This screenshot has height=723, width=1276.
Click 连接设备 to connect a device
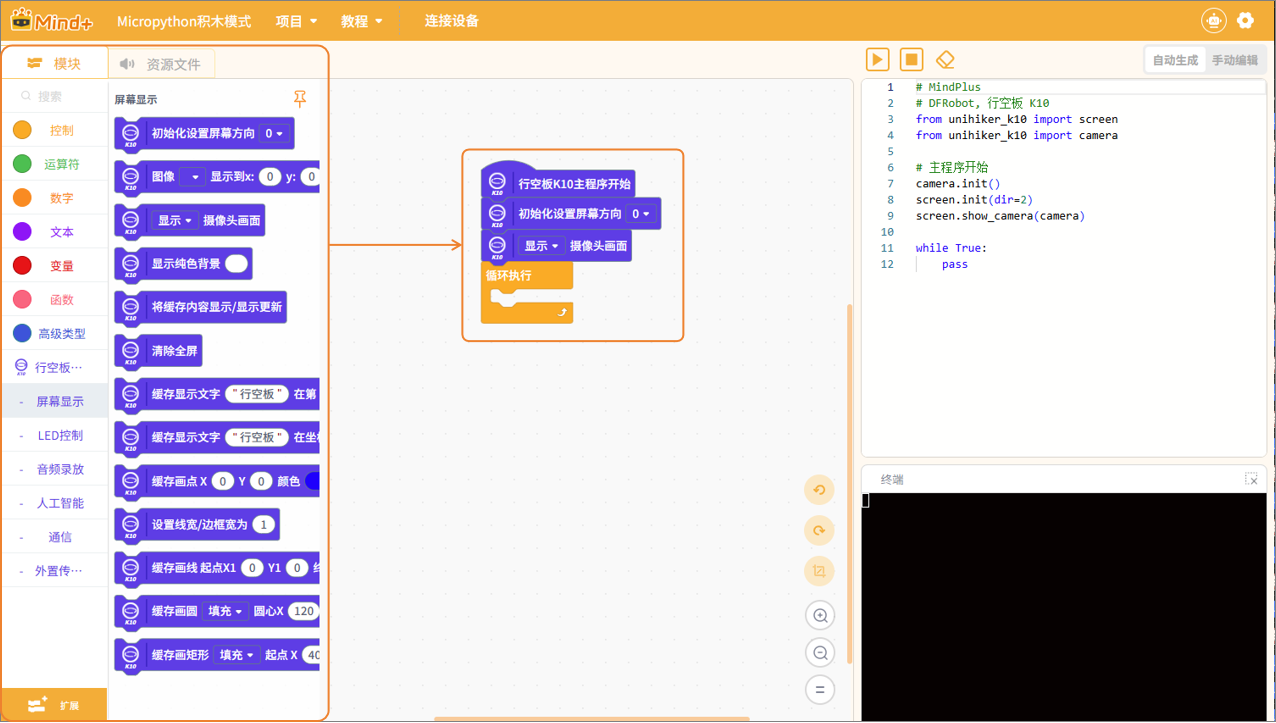click(451, 21)
